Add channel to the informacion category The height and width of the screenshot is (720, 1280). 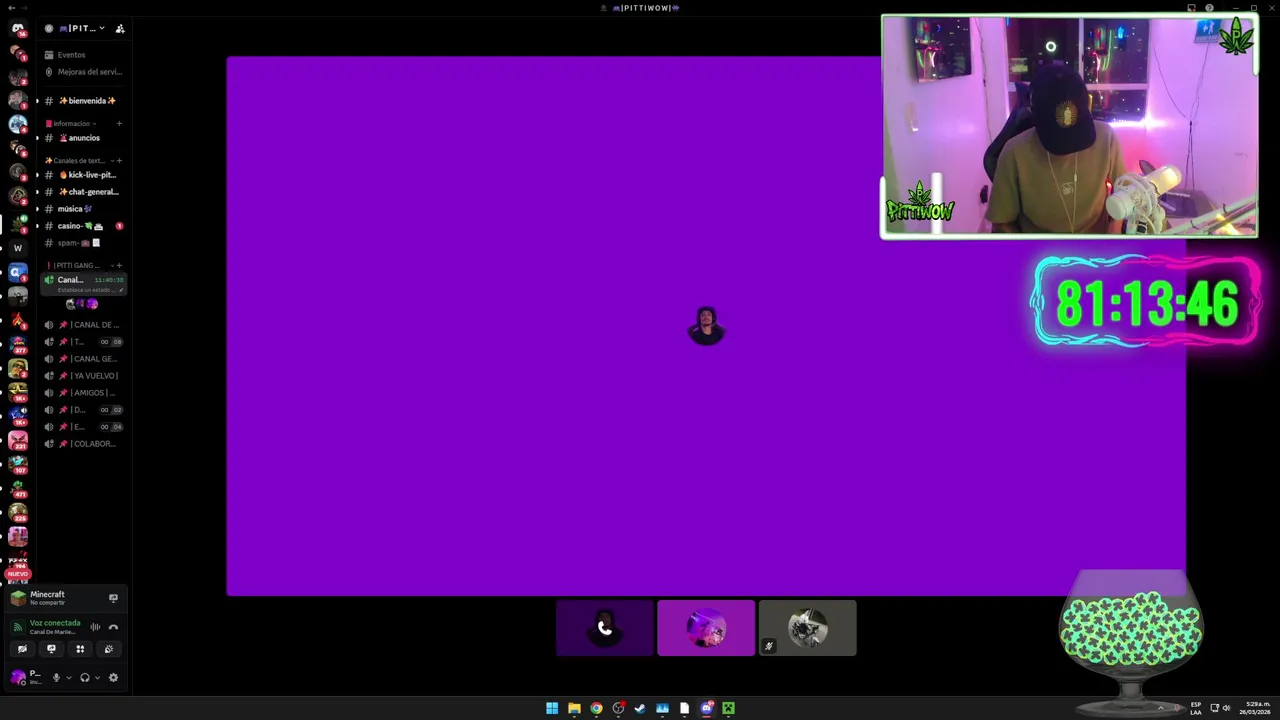click(119, 124)
